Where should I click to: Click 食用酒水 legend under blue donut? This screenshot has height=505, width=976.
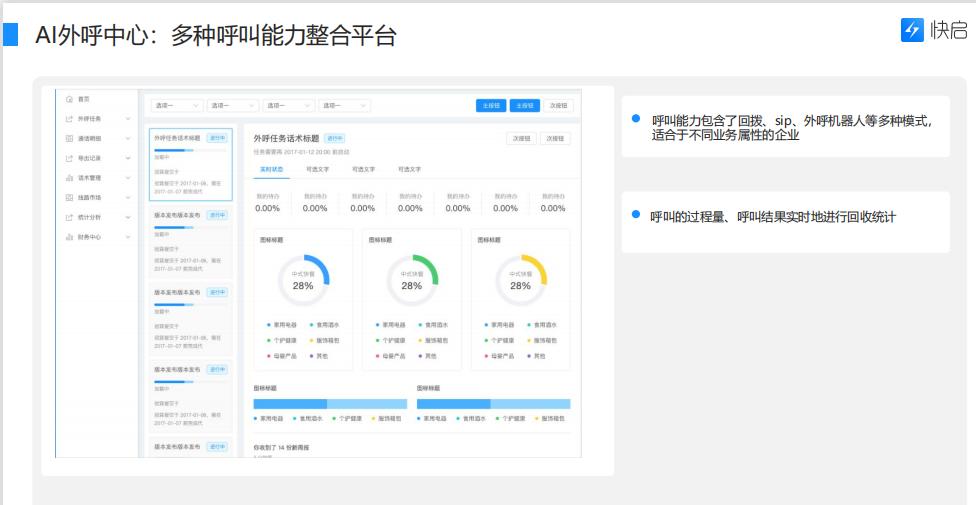coord(324,325)
